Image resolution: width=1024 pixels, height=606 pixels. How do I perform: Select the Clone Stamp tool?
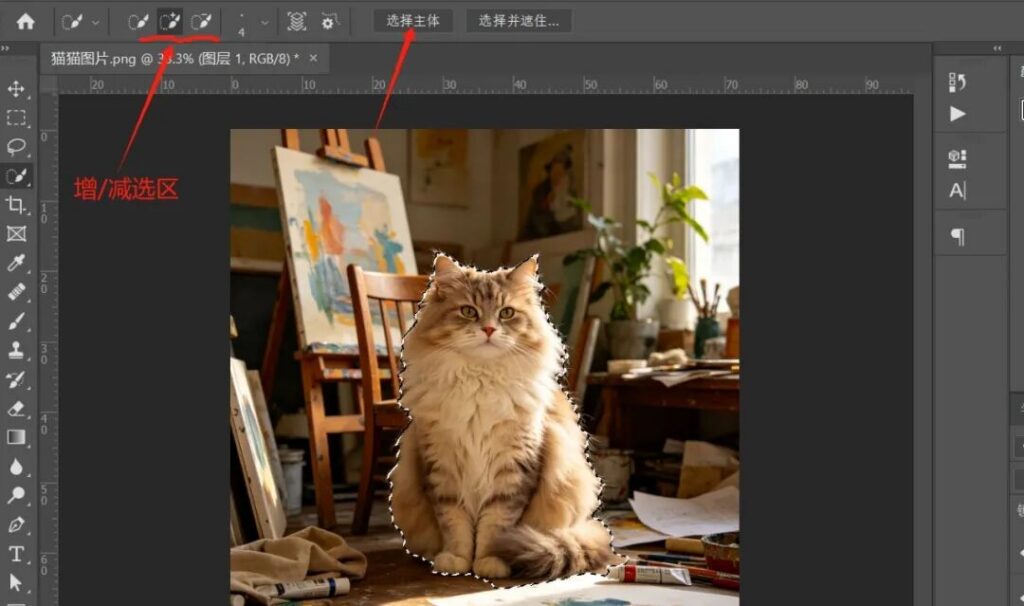click(16, 351)
